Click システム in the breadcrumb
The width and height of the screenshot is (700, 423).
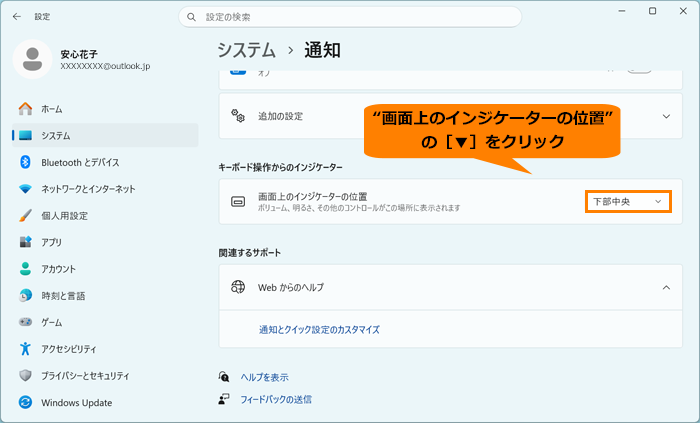246,50
